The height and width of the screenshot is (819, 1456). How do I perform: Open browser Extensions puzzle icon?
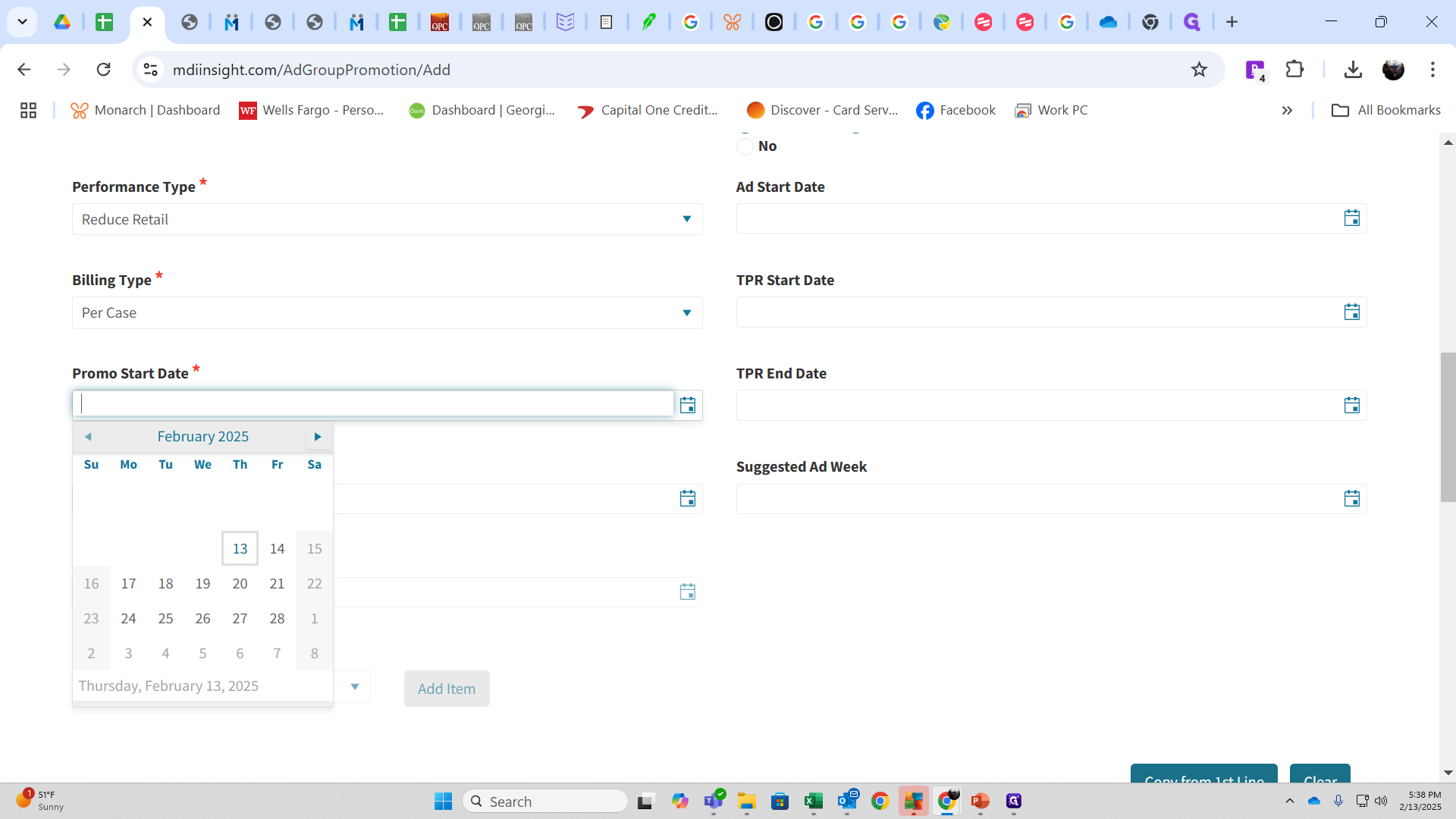[1294, 70]
